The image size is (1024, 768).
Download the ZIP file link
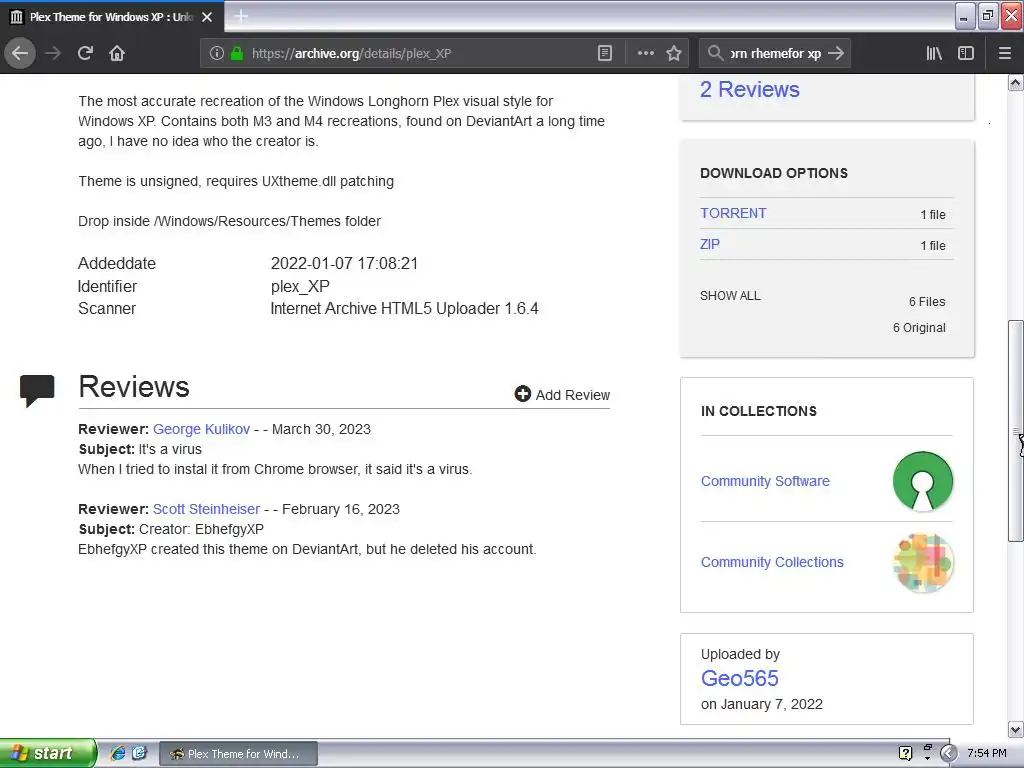(709, 244)
